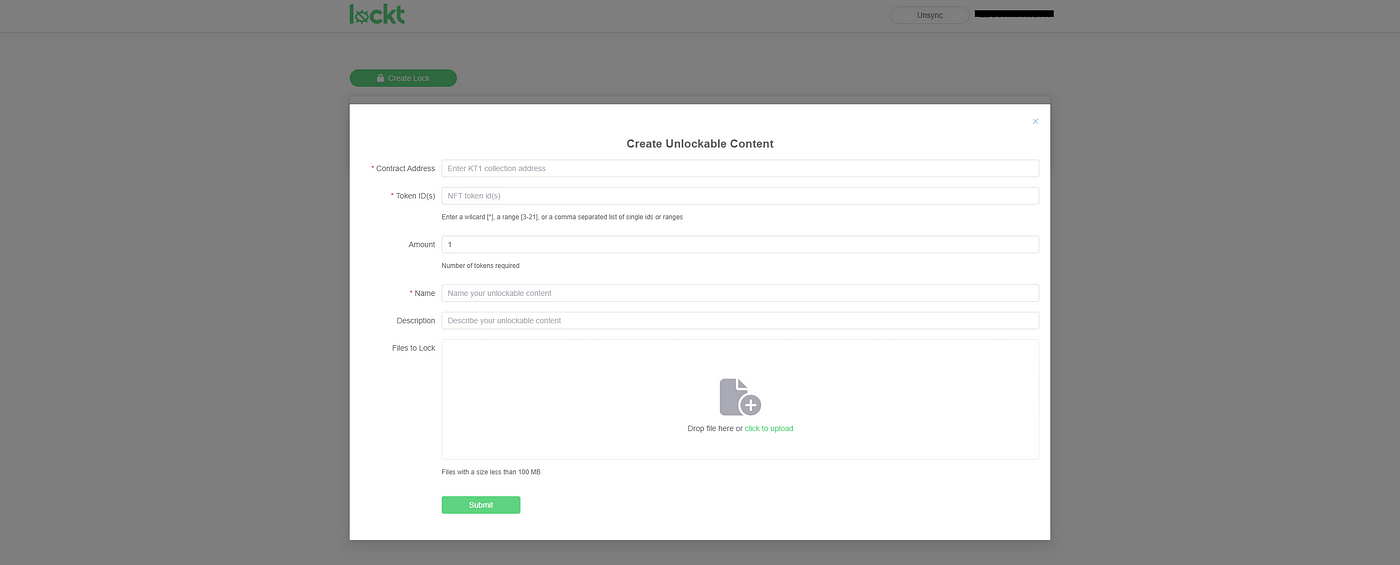Click the file-plus upload icon
Screen dimensions: 1400x565
point(740,397)
